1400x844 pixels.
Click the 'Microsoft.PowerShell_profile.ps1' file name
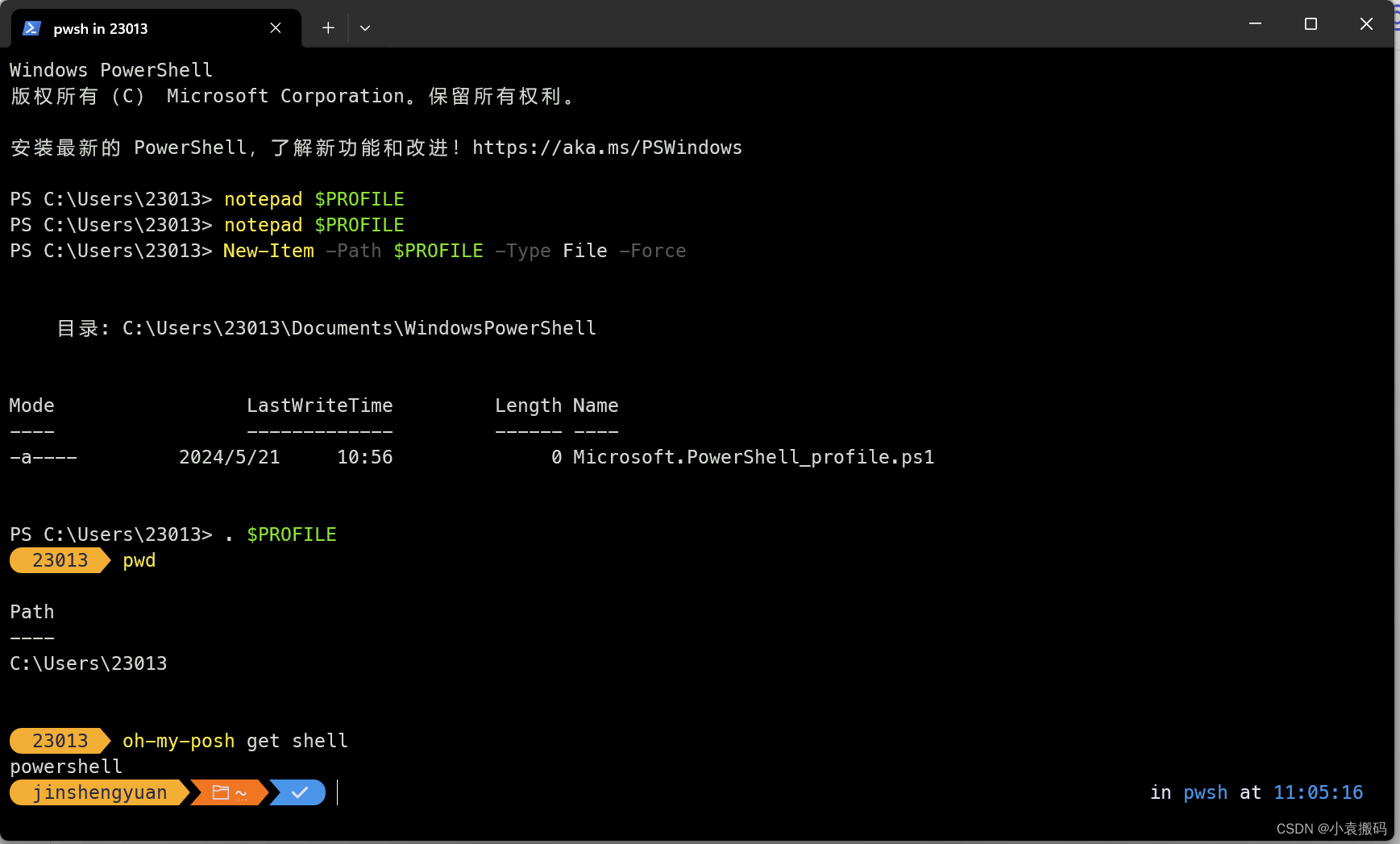(x=754, y=457)
